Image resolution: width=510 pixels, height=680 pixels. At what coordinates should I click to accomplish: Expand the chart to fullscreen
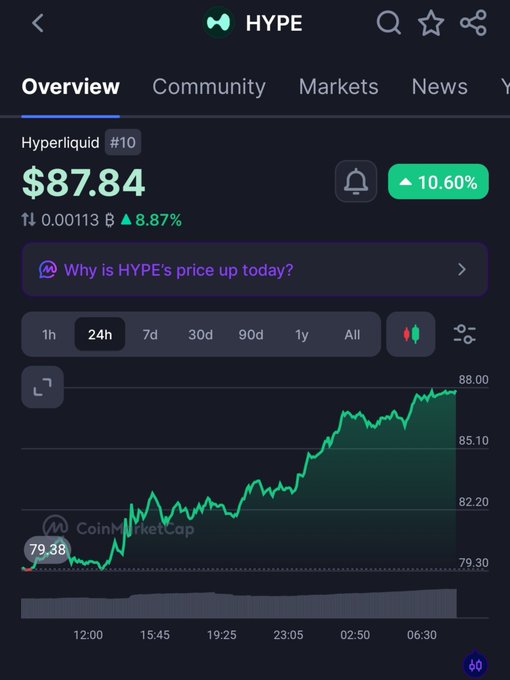[x=42, y=387]
